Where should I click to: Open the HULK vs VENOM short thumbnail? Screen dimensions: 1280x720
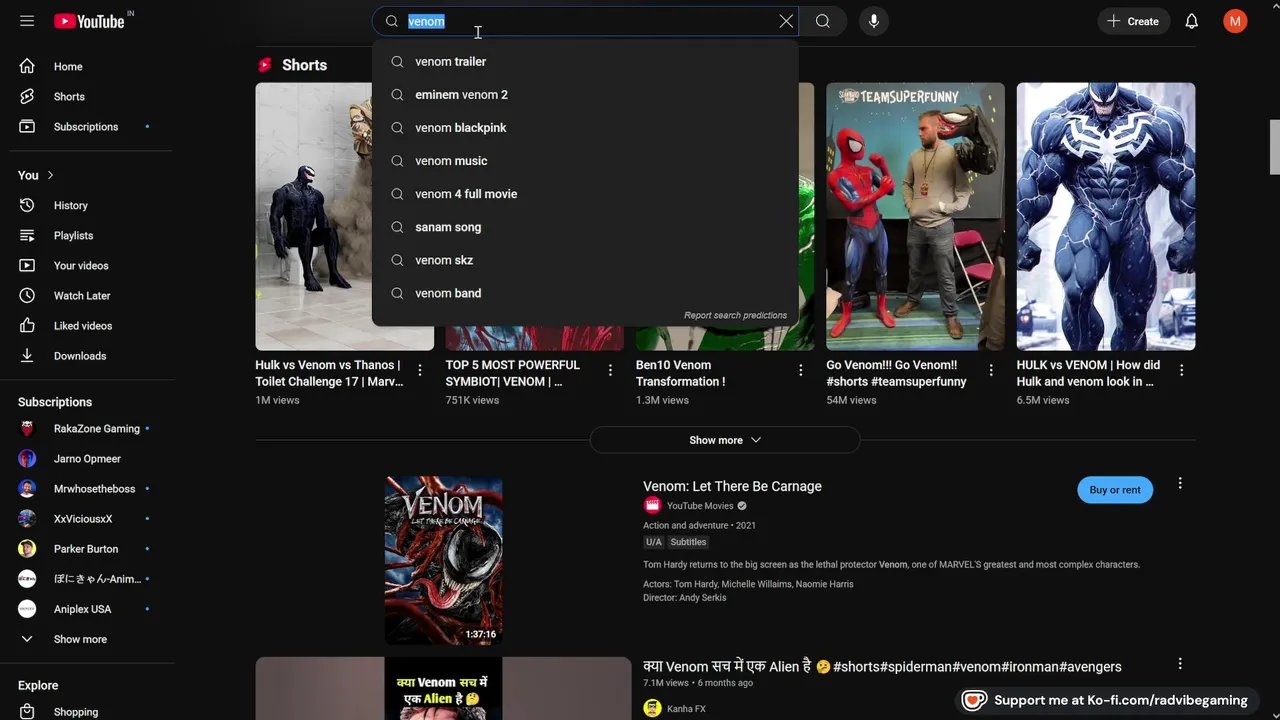coord(1106,216)
